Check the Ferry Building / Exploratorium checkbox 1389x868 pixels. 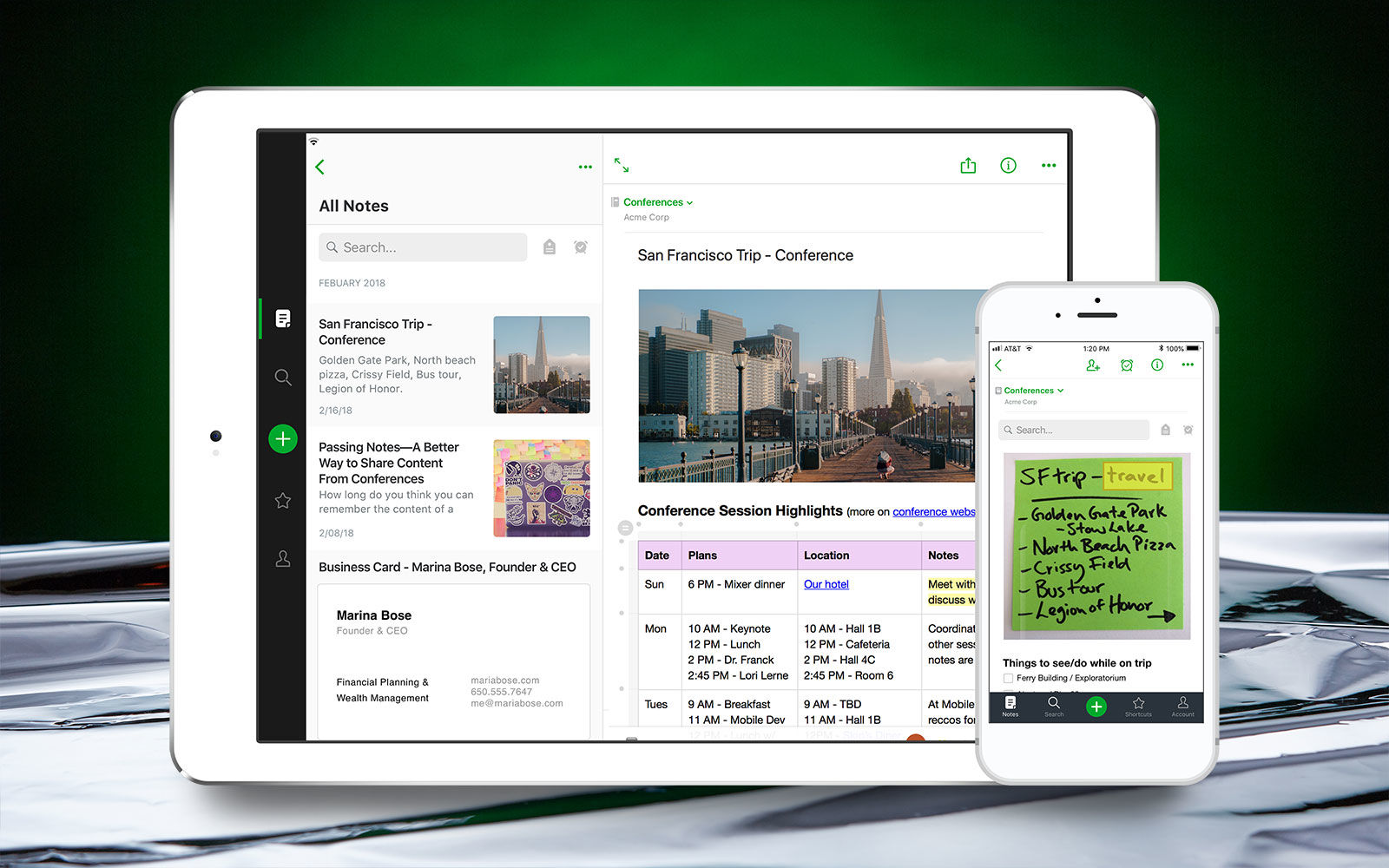1007,678
